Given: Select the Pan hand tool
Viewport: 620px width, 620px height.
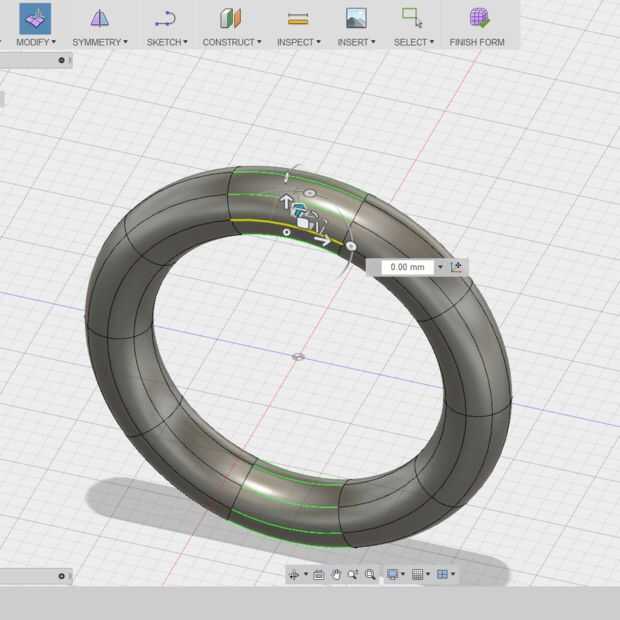Looking at the screenshot, I should (x=336, y=575).
